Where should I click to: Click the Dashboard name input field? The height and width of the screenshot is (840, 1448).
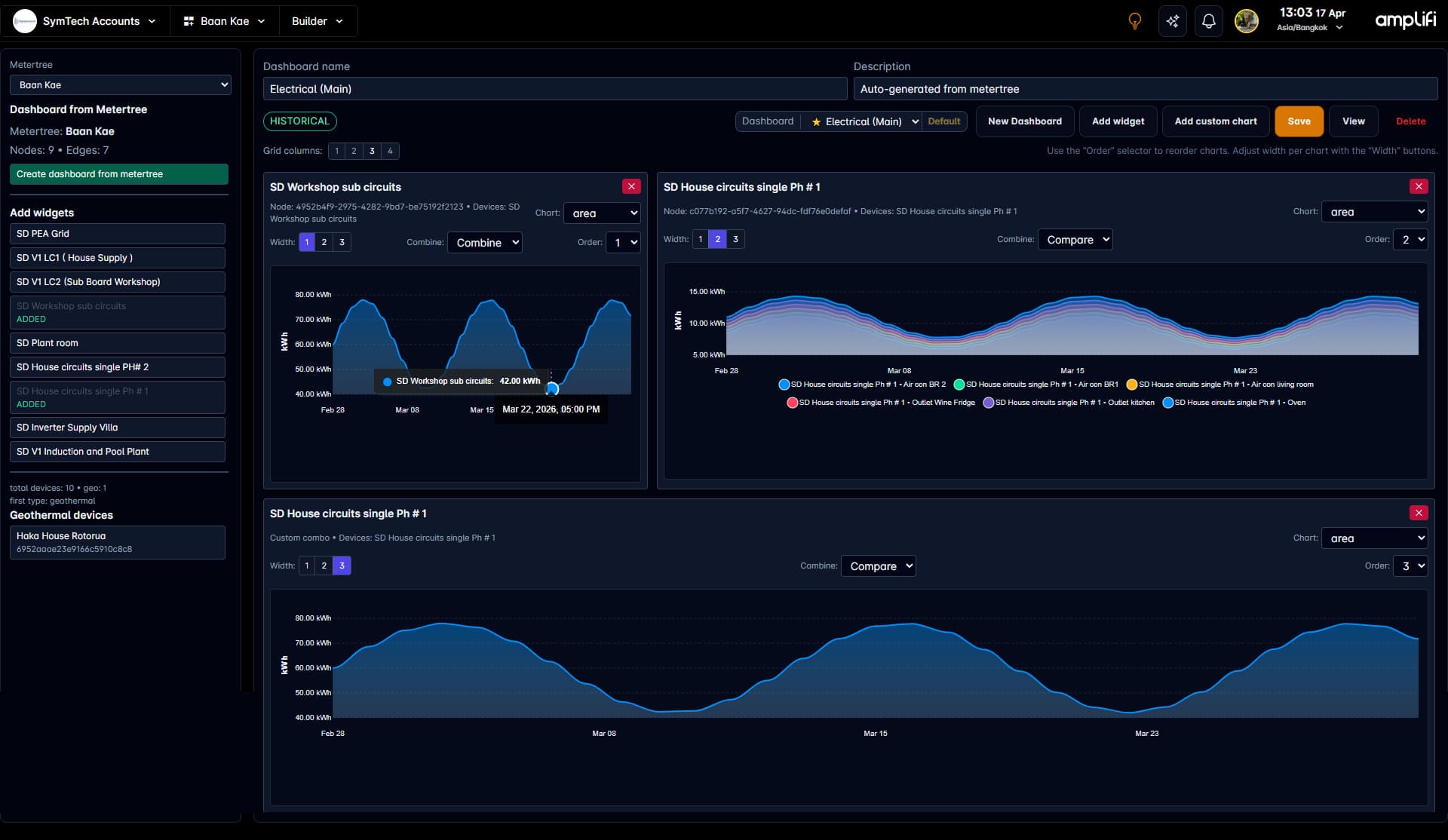pos(554,89)
